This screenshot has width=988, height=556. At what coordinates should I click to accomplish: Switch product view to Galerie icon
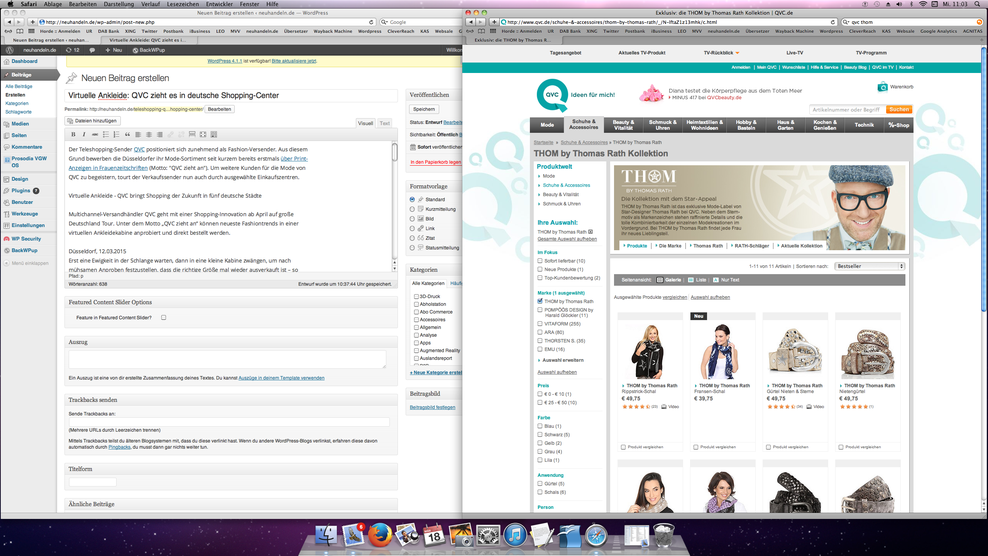click(660, 280)
